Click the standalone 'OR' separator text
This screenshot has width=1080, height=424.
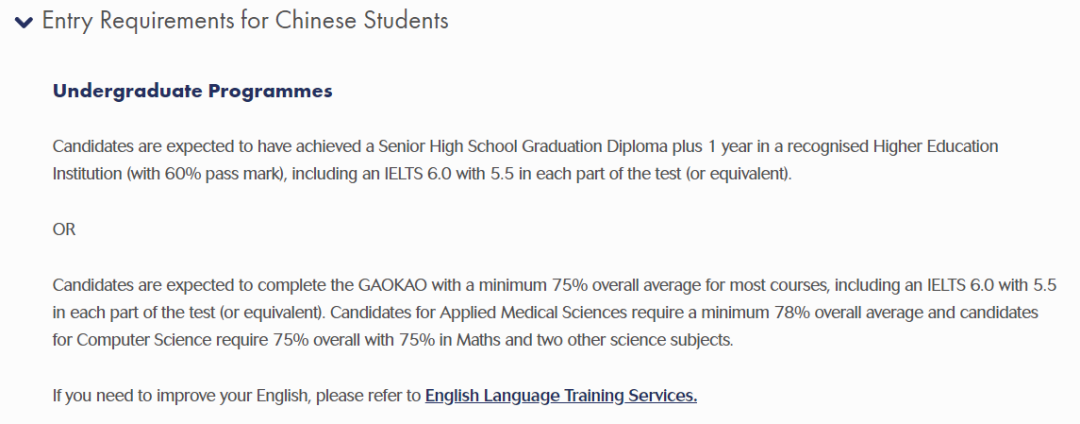point(64,229)
